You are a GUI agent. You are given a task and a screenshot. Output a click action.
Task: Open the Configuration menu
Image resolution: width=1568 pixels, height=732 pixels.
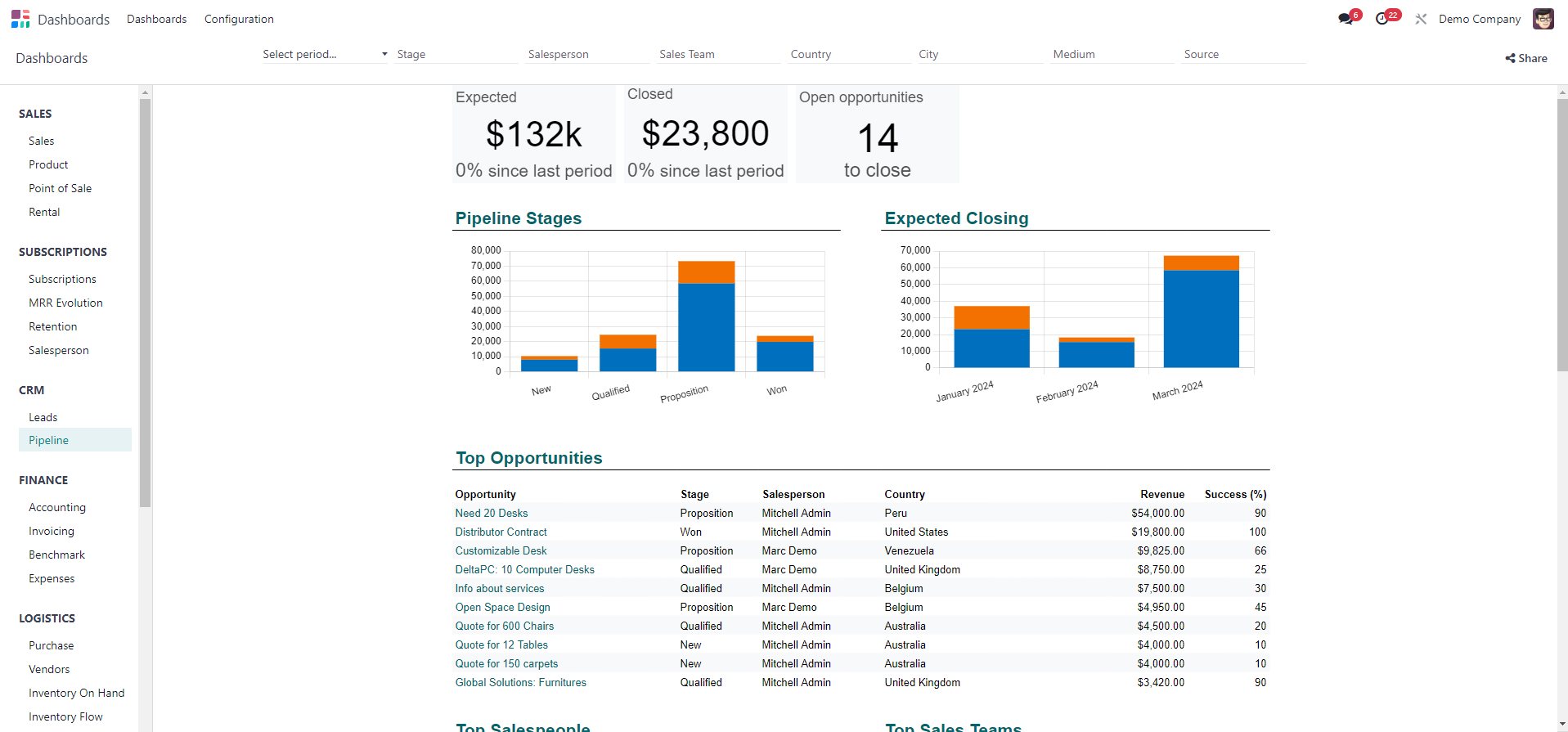(239, 19)
